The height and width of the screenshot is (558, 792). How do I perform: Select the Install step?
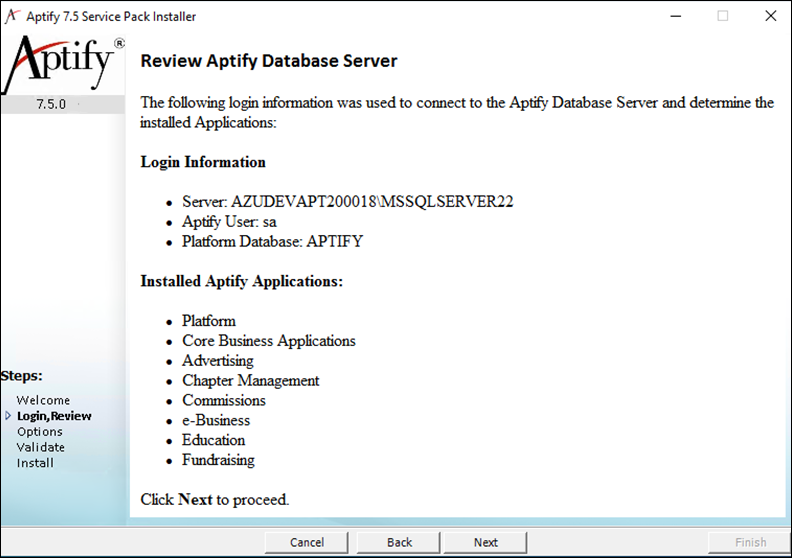(x=35, y=463)
